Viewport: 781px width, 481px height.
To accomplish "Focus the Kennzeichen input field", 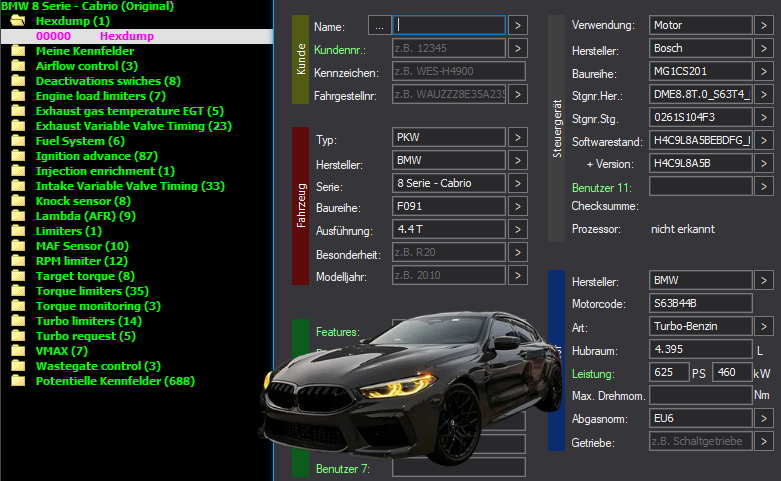I will coord(459,71).
